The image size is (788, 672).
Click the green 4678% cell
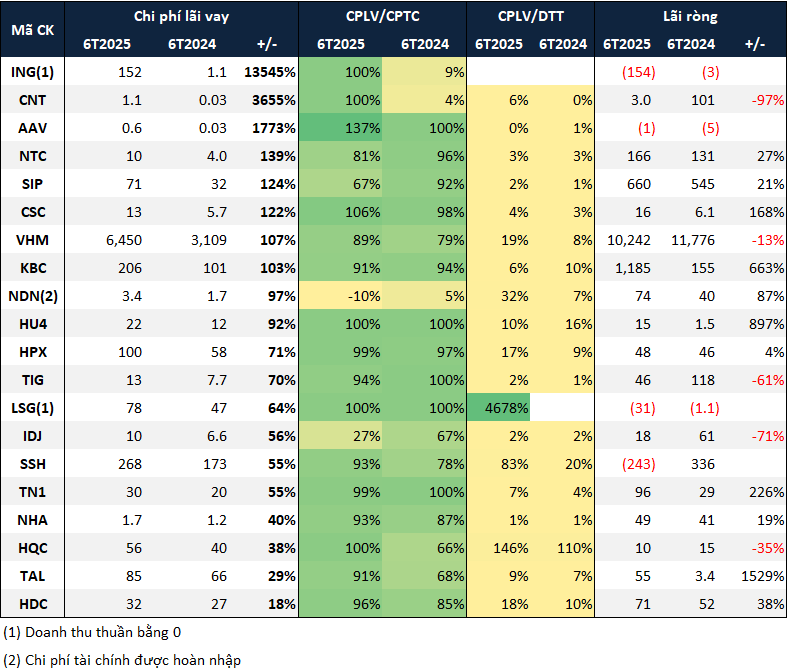tap(507, 408)
